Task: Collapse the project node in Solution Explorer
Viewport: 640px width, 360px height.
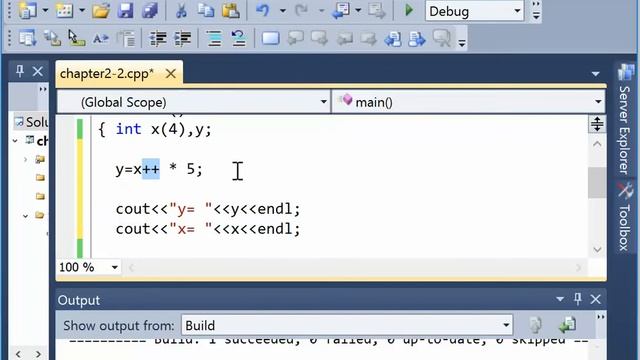Action: pos(15,141)
